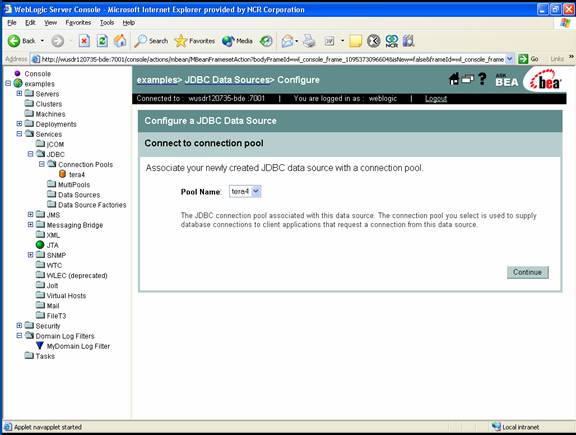
Task: Open Machines in the tree
Action: [50, 114]
